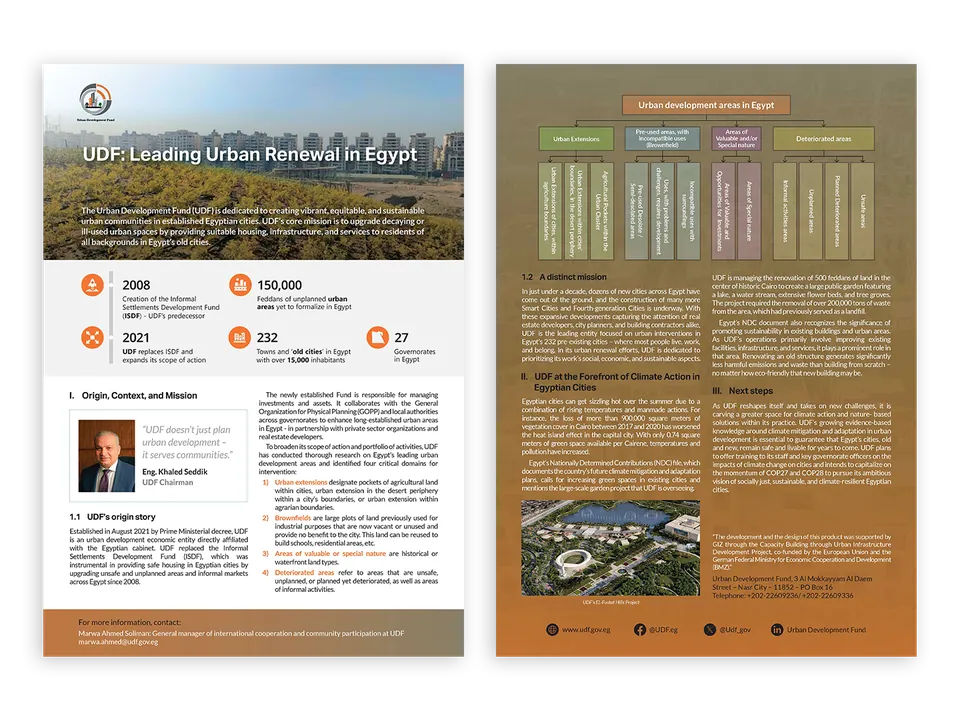Click the orange 'Deteriorated areas' list term
This screenshot has width=960, height=720.
pyautogui.click(x=304, y=573)
